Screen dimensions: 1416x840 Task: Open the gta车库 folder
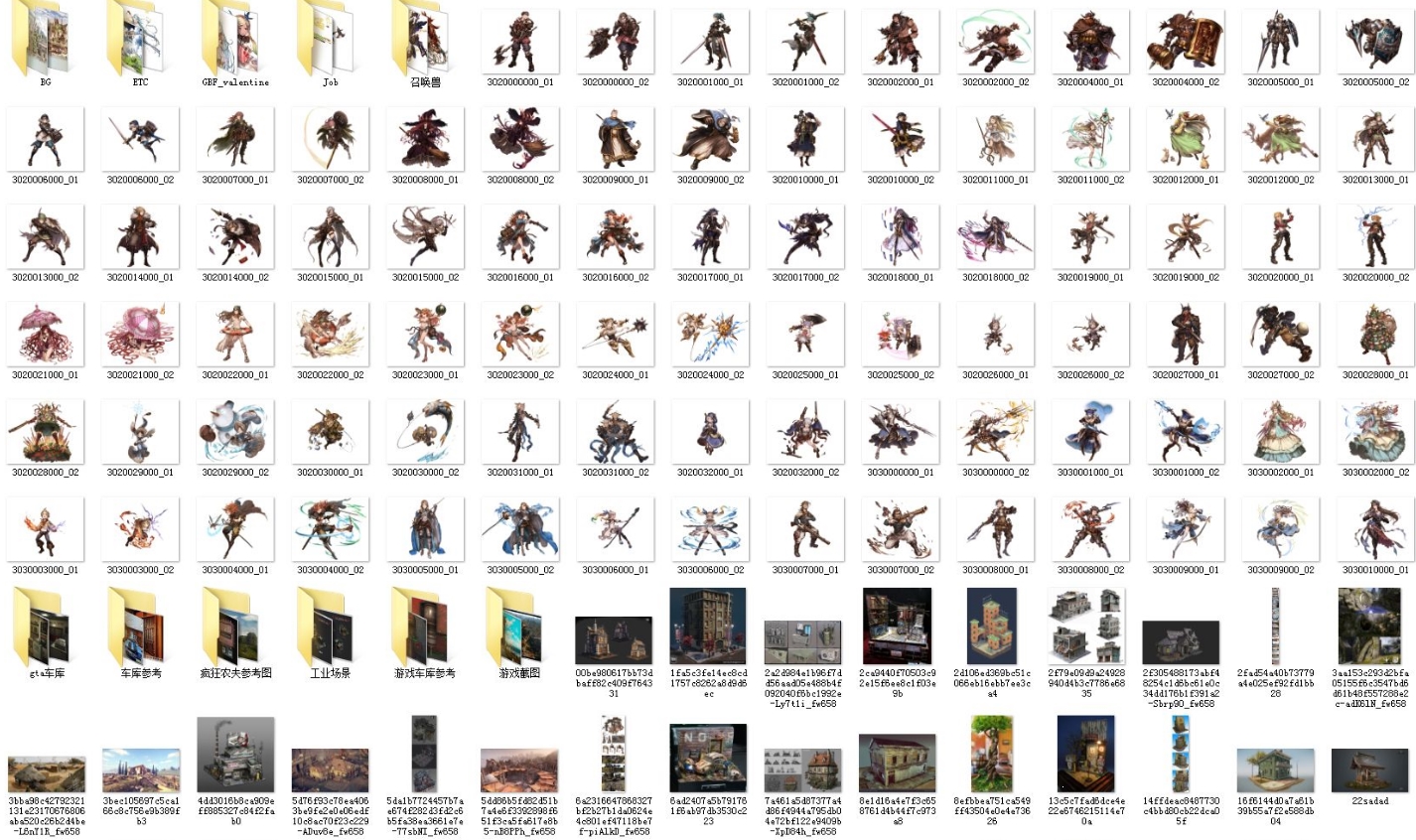click(42, 627)
